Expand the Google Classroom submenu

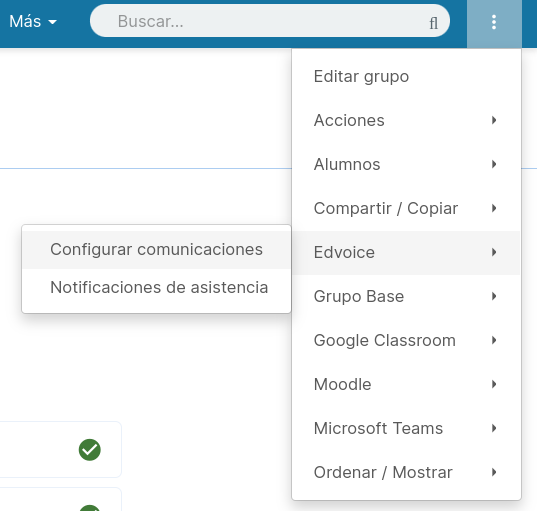click(406, 340)
